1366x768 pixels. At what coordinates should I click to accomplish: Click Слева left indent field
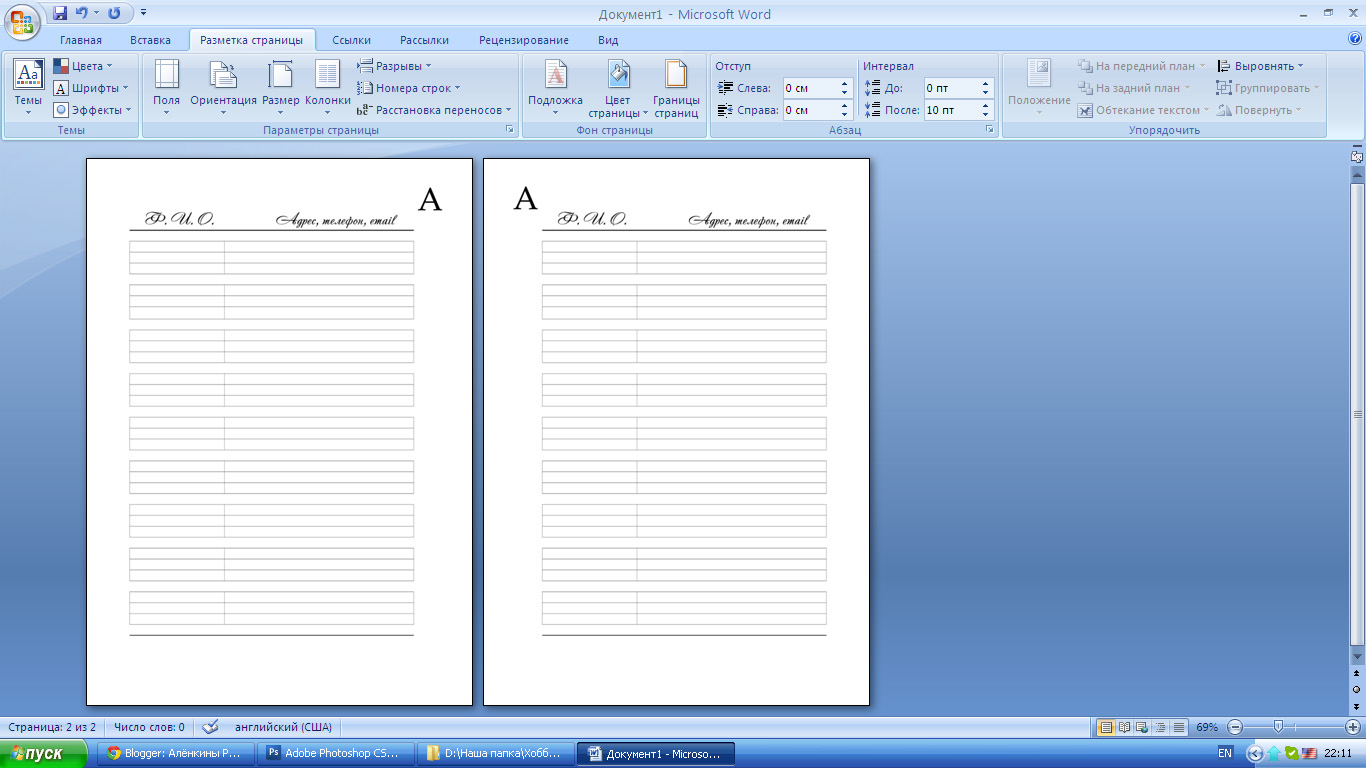click(810, 88)
